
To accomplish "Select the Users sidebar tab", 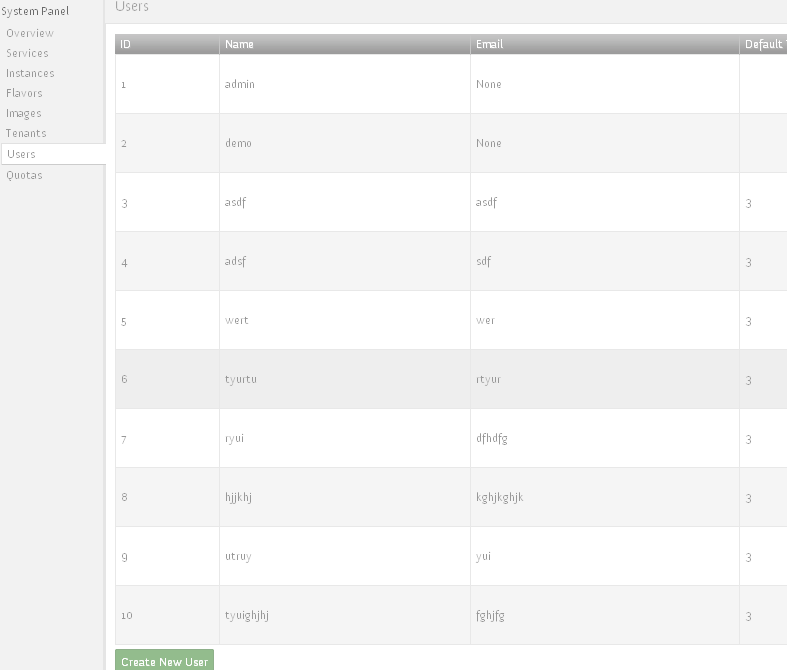I will (x=21, y=154).
